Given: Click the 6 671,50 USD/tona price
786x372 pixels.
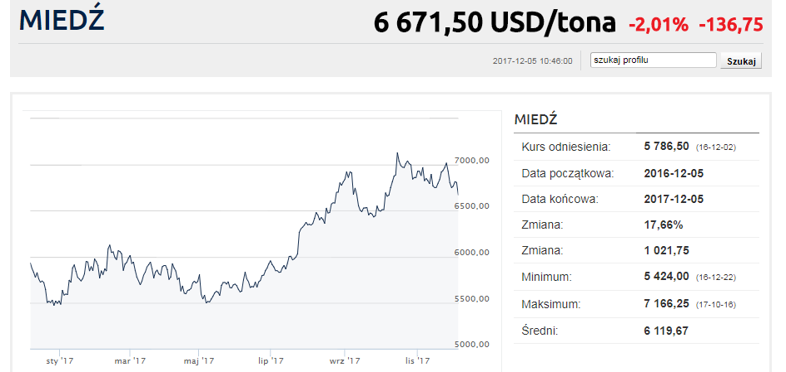Looking at the screenshot, I should point(494,23).
